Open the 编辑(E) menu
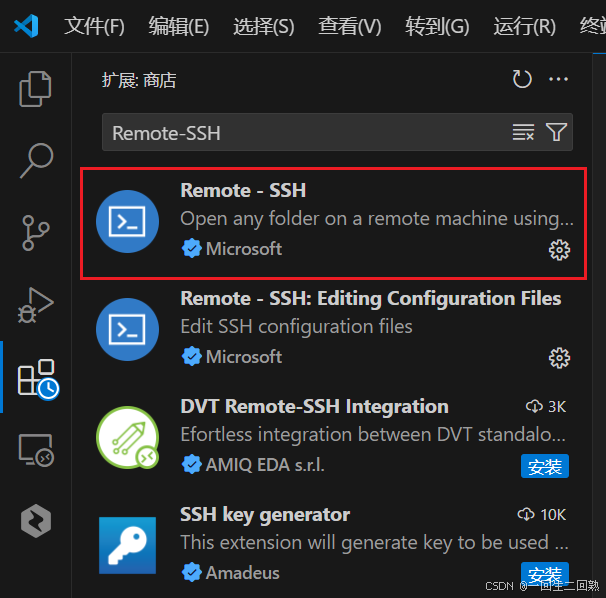The image size is (606, 598). 179,26
